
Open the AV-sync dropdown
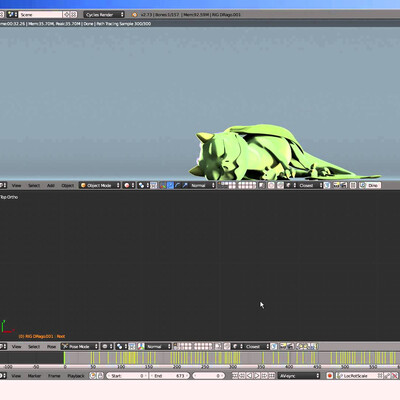coord(299,376)
